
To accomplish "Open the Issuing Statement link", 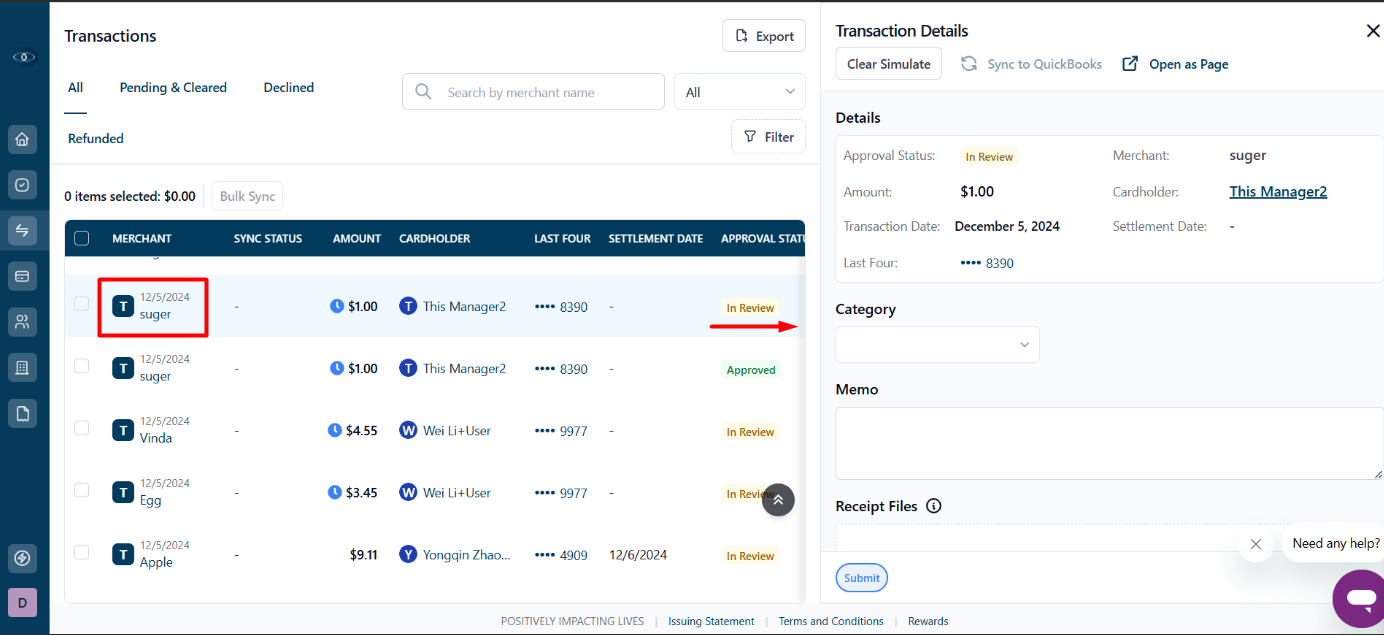I will 711,621.
